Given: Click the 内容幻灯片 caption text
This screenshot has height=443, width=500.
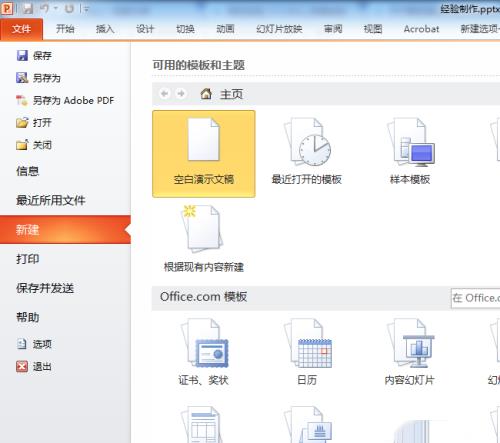Looking at the screenshot, I should pos(410,380).
